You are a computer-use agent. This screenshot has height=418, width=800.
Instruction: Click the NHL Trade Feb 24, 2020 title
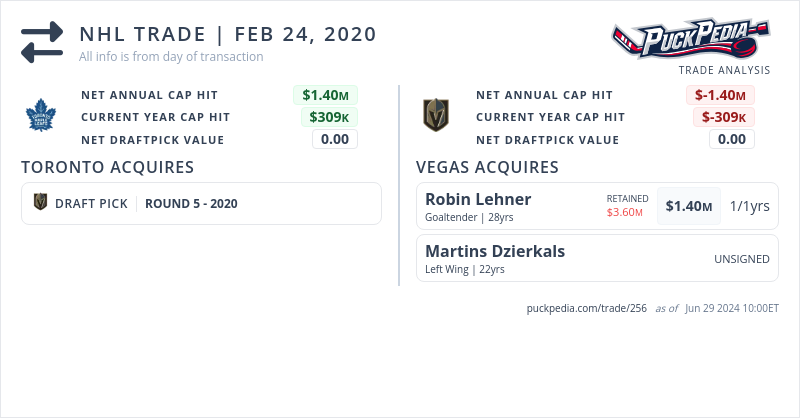[x=228, y=34]
